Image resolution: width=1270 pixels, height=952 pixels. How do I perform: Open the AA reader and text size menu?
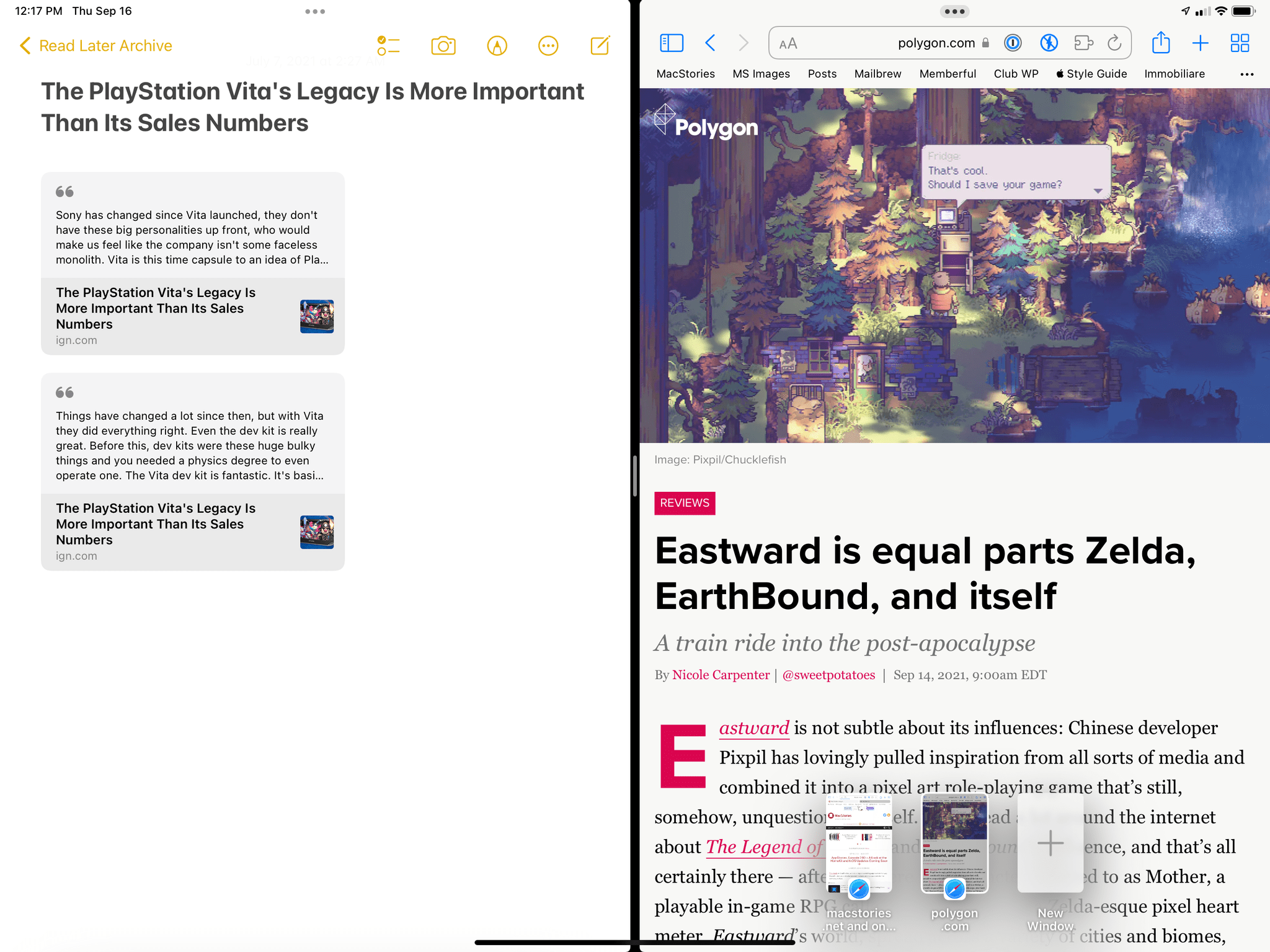click(788, 43)
